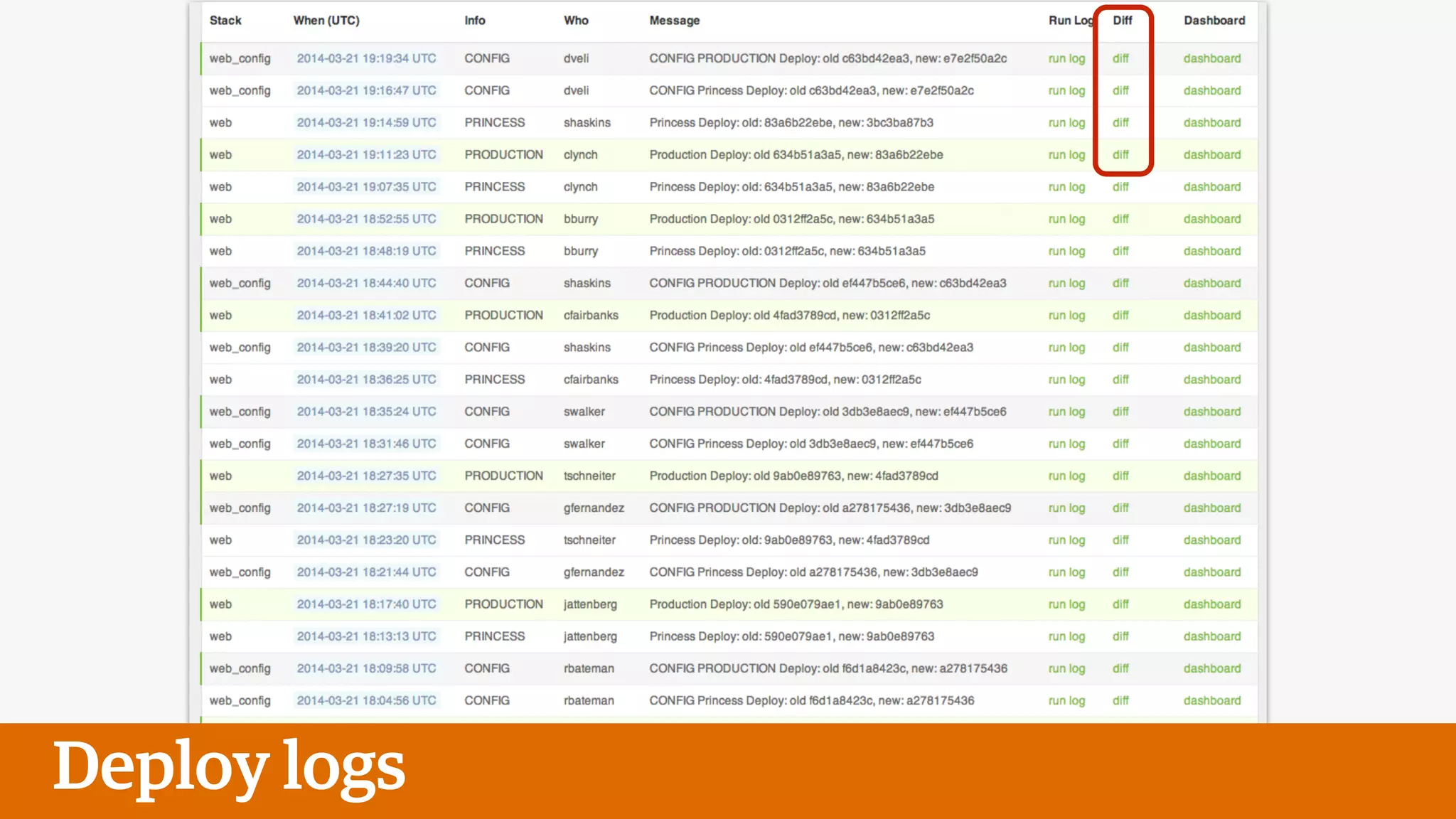The height and width of the screenshot is (819, 1456).
Task: Select user swalker in 18:35:24 row
Action: coord(584,411)
